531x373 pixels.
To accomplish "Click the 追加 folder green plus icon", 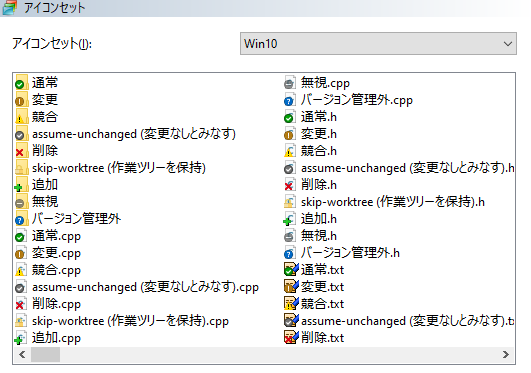I will coord(21,185).
